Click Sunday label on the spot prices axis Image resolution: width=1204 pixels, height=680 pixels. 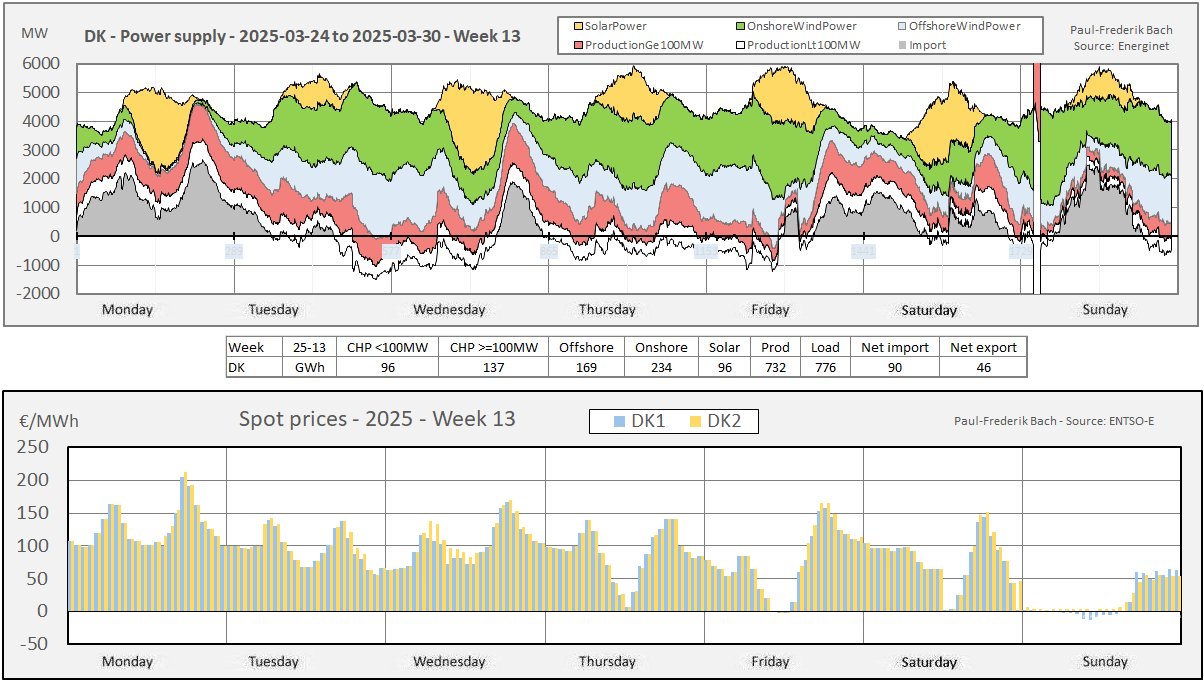[1105, 661]
